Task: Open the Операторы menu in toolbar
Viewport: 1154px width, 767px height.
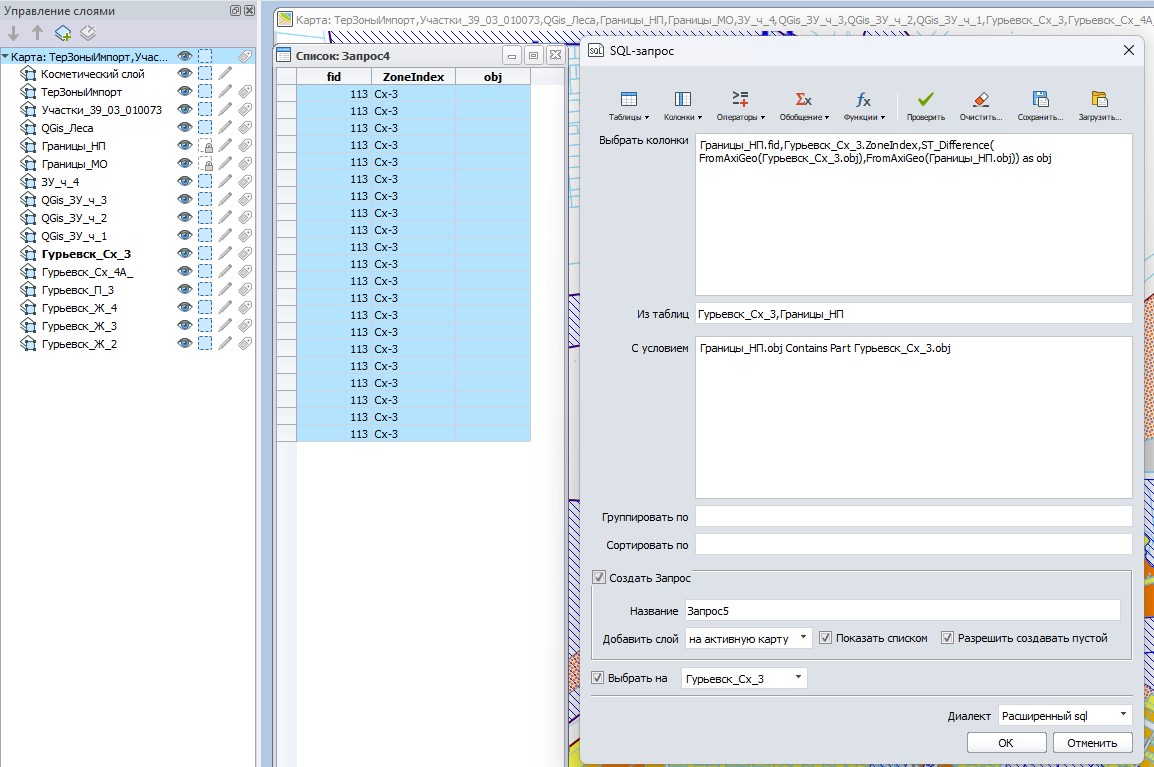Action: tap(740, 105)
